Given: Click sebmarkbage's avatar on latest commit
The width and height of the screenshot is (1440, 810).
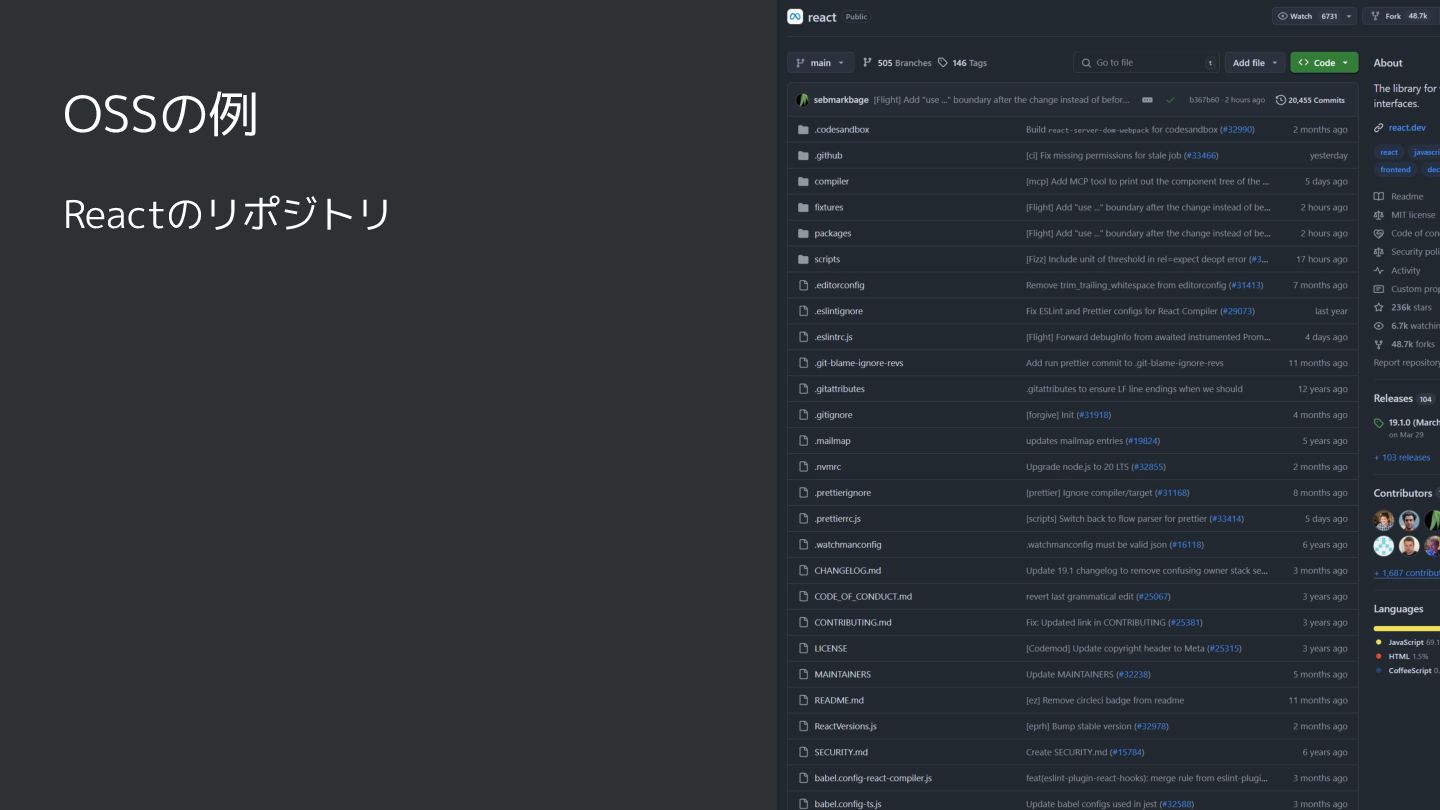Looking at the screenshot, I should (x=803, y=100).
